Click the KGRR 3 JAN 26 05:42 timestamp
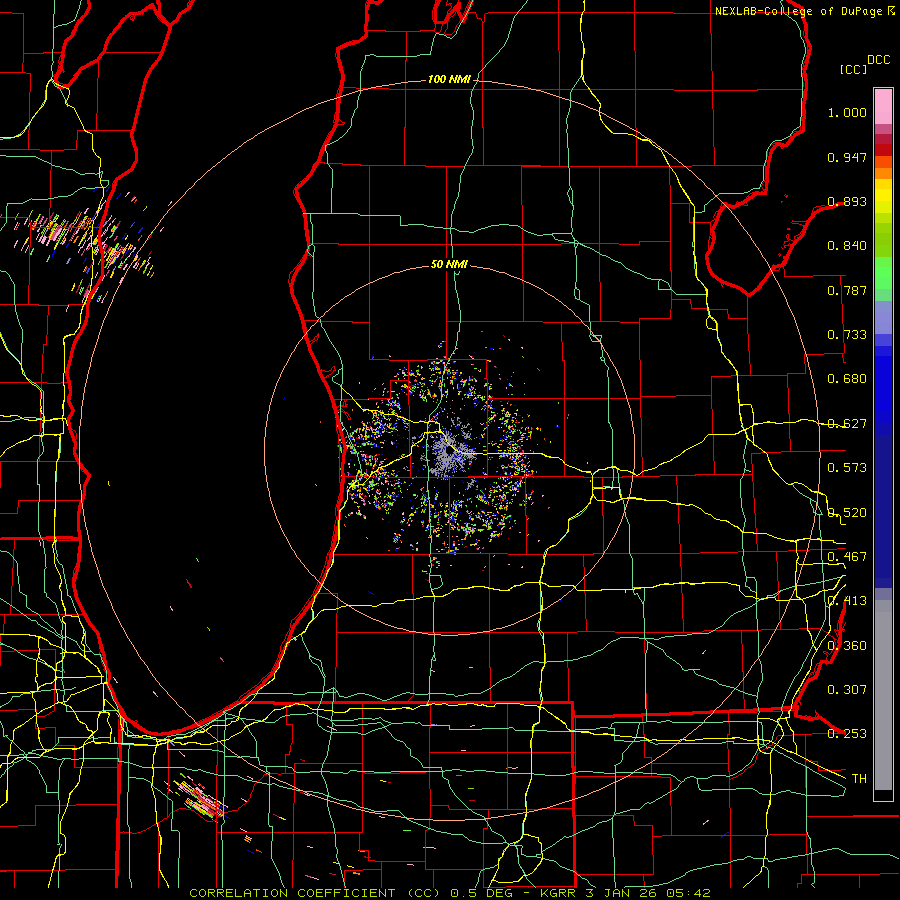 (625, 893)
